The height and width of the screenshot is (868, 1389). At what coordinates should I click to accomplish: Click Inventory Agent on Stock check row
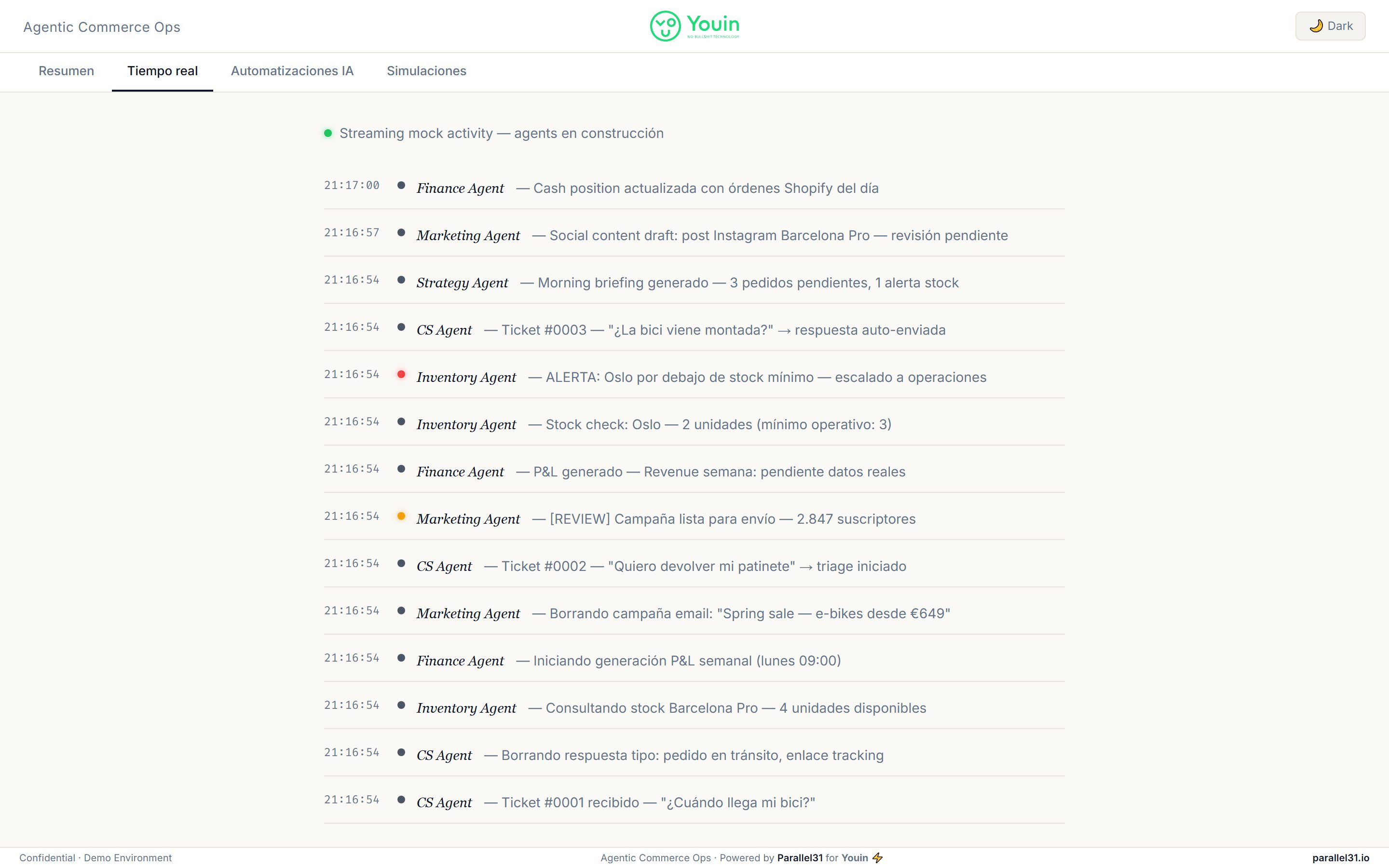[467, 424]
